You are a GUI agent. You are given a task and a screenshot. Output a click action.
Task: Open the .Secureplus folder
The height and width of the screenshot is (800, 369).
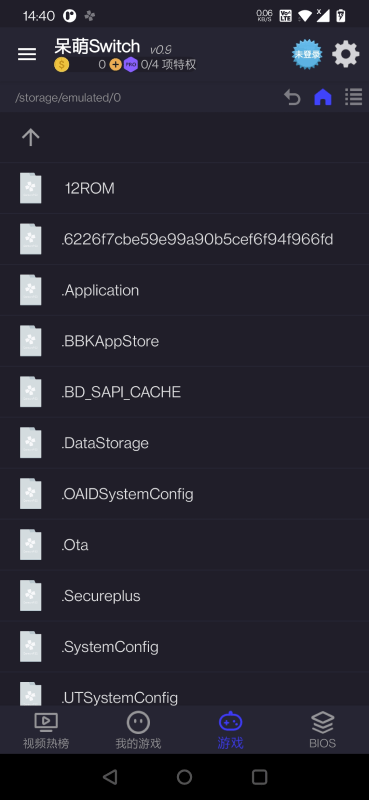tap(184, 596)
